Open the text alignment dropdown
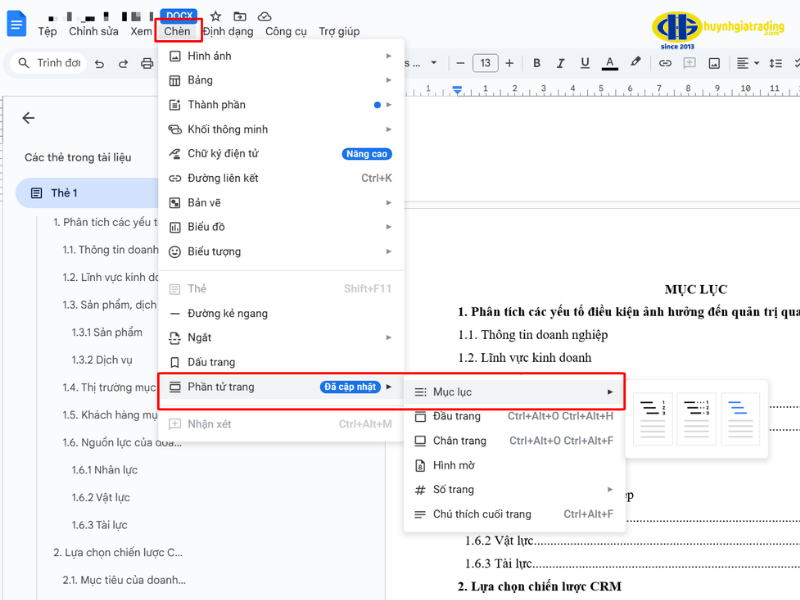The image size is (800, 600). click(x=747, y=63)
